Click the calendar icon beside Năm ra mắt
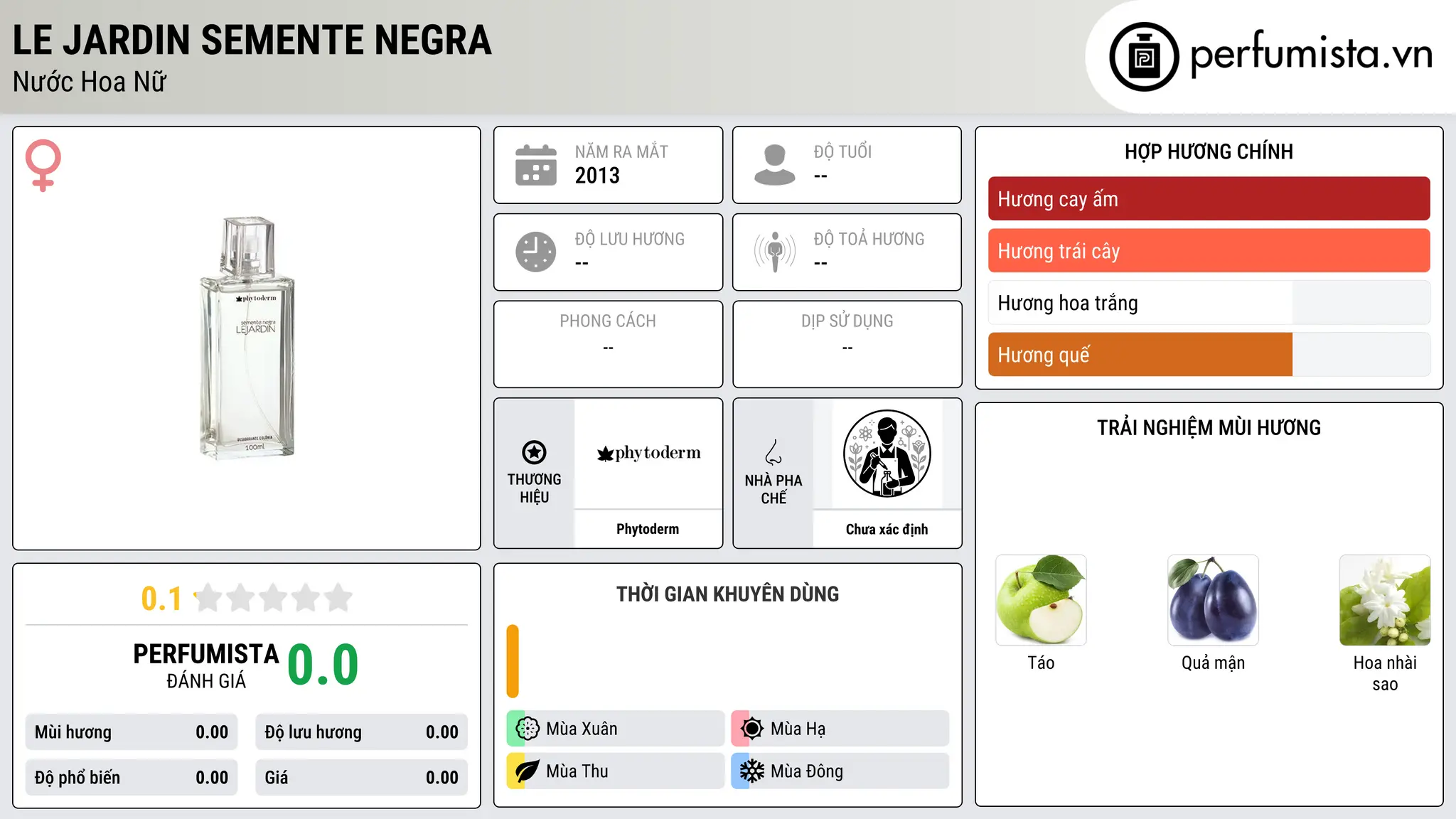The height and width of the screenshot is (819, 1456). 536,165
